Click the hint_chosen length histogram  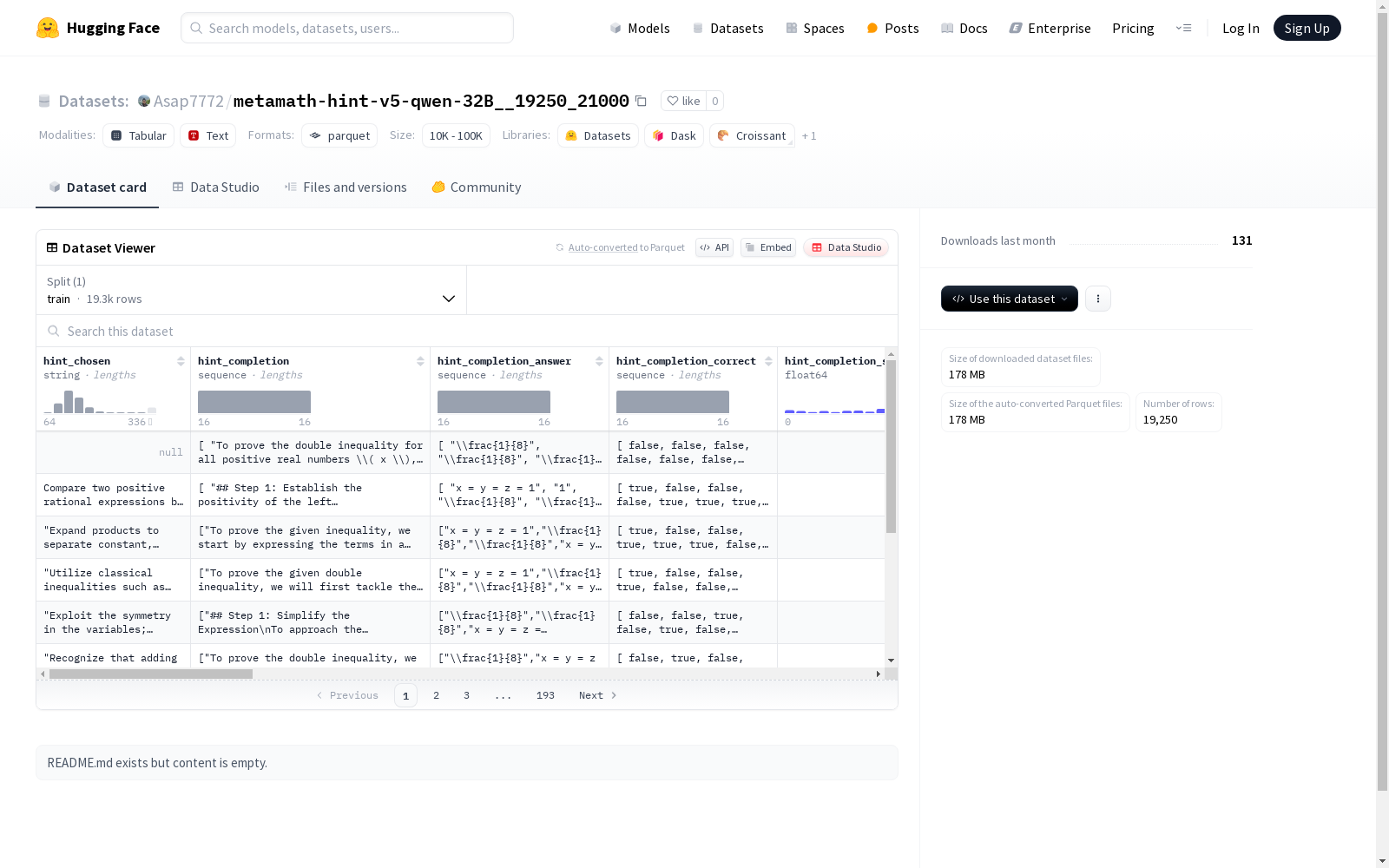pyautogui.click(x=100, y=402)
